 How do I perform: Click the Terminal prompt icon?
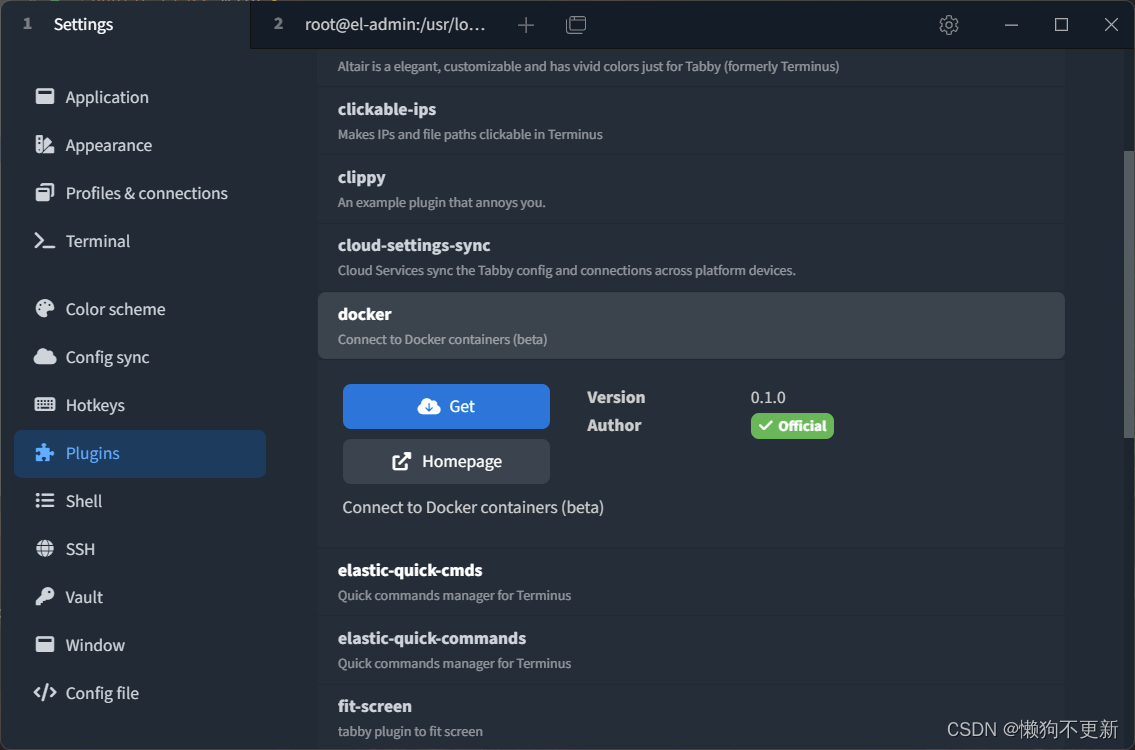tap(45, 240)
